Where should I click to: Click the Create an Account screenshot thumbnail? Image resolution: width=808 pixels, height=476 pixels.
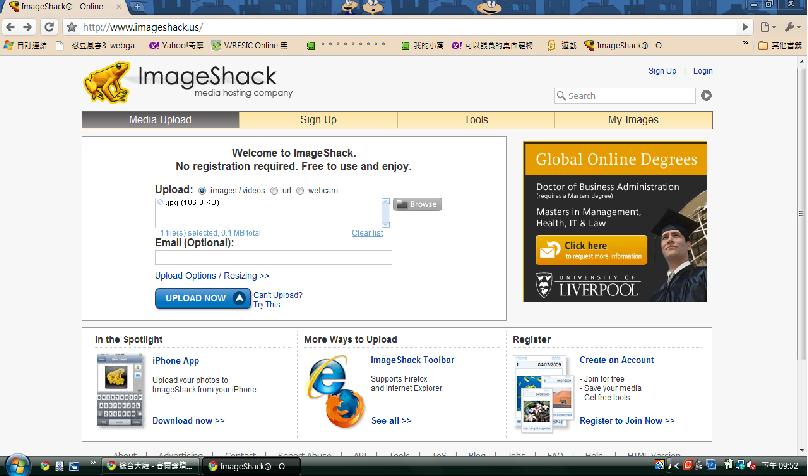[544, 393]
